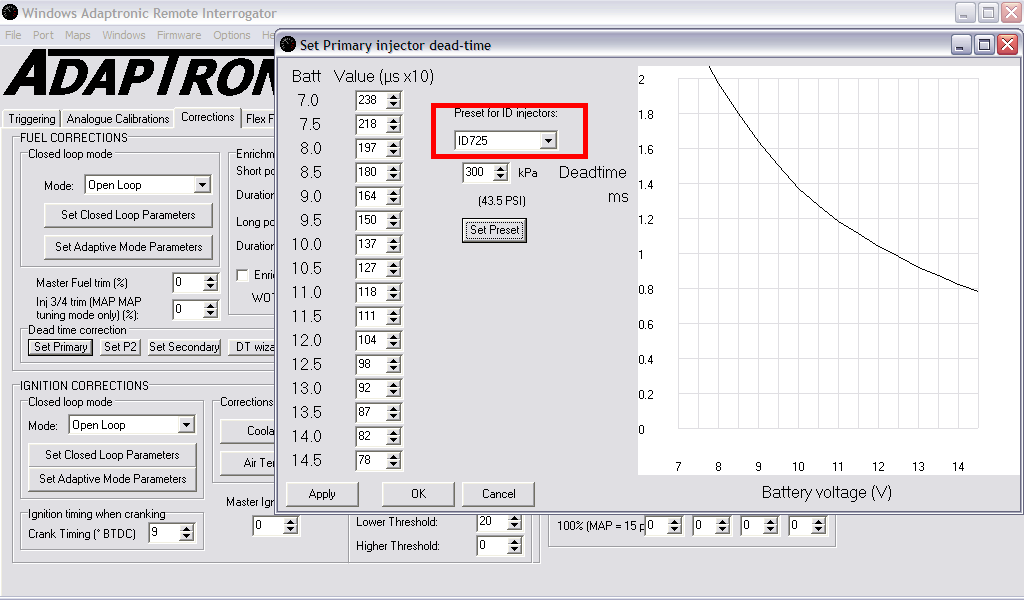Open fuel Set Adaptive Mode Parameters

click(128, 247)
